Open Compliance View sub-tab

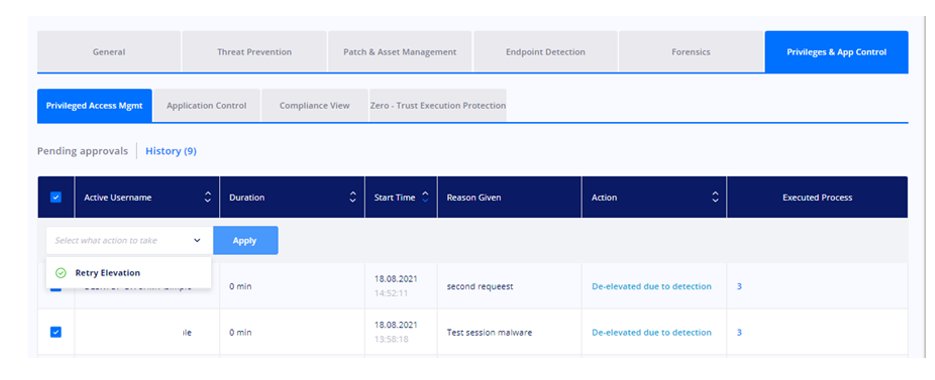[314, 106]
